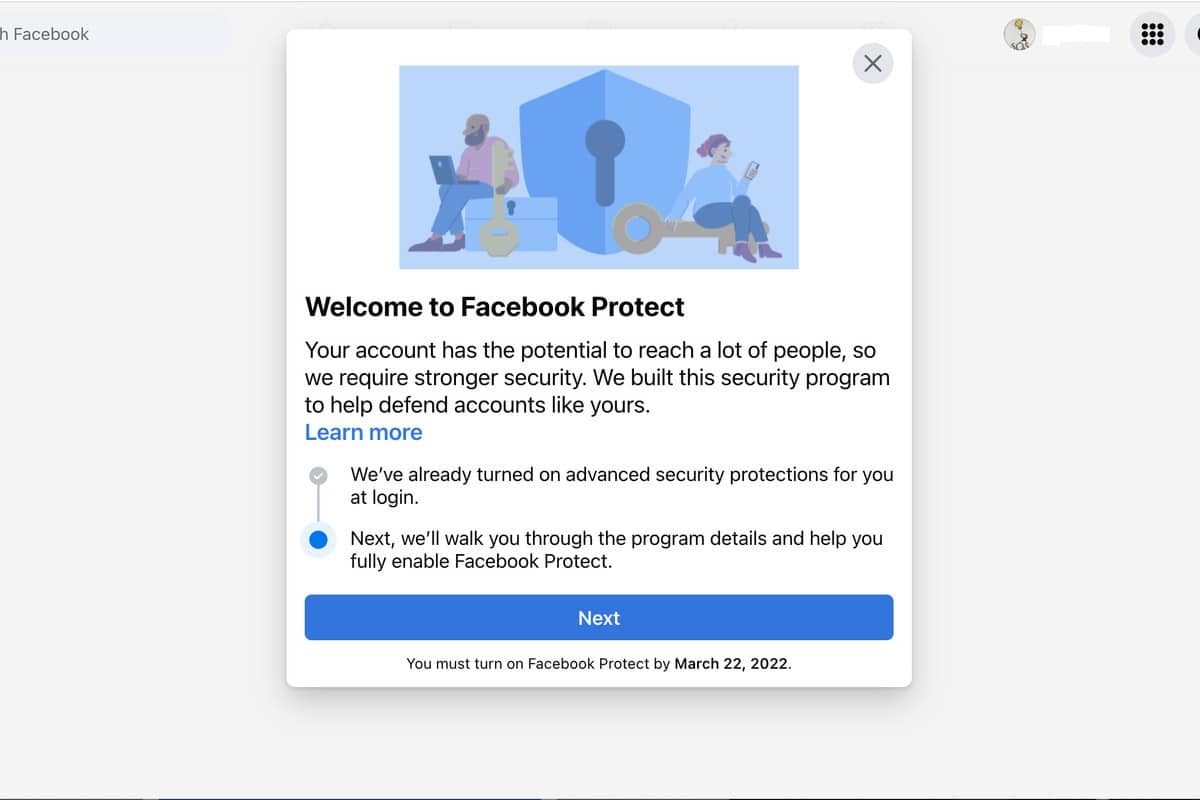
Task: Open the Facebook nine-dot menu grid
Action: pos(1152,34)
